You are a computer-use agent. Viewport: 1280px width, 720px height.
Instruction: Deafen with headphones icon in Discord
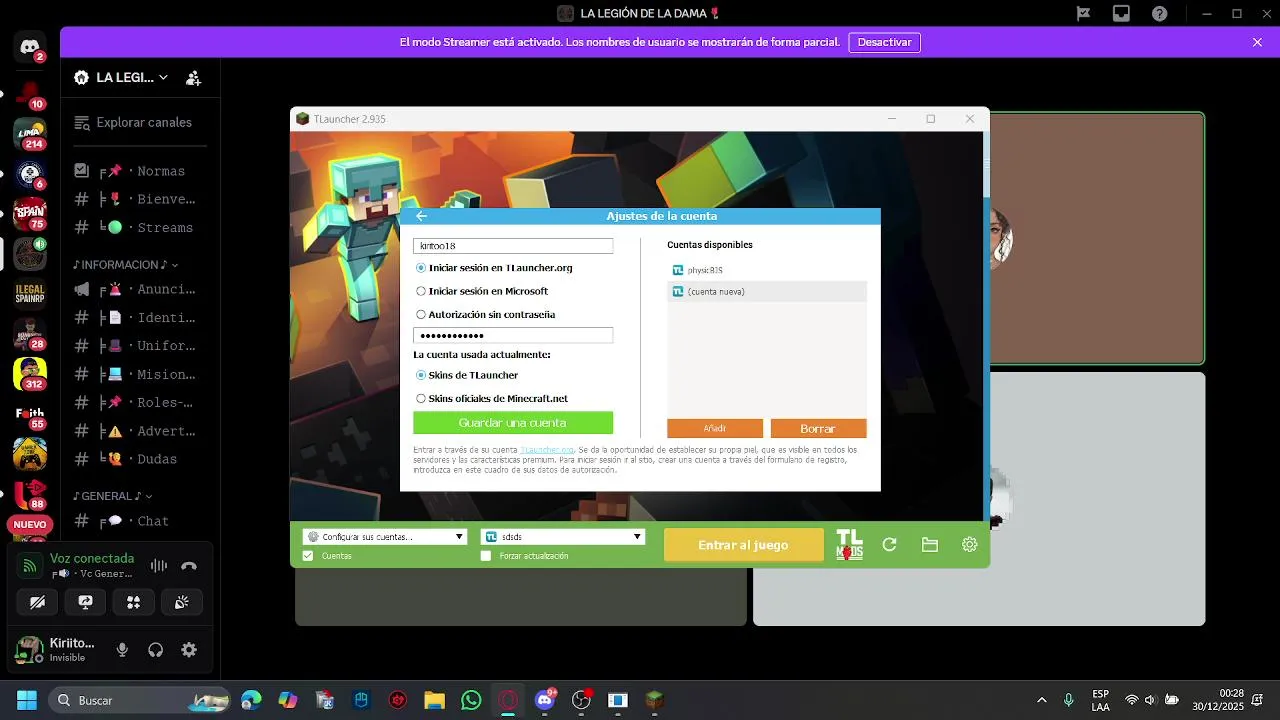point(155,650)
